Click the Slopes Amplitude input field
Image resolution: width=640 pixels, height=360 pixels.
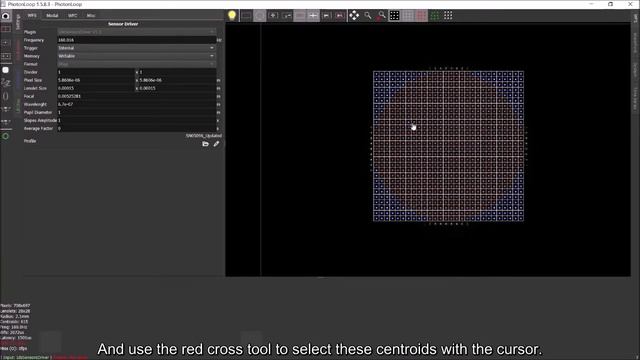click(x=136, y=120)
